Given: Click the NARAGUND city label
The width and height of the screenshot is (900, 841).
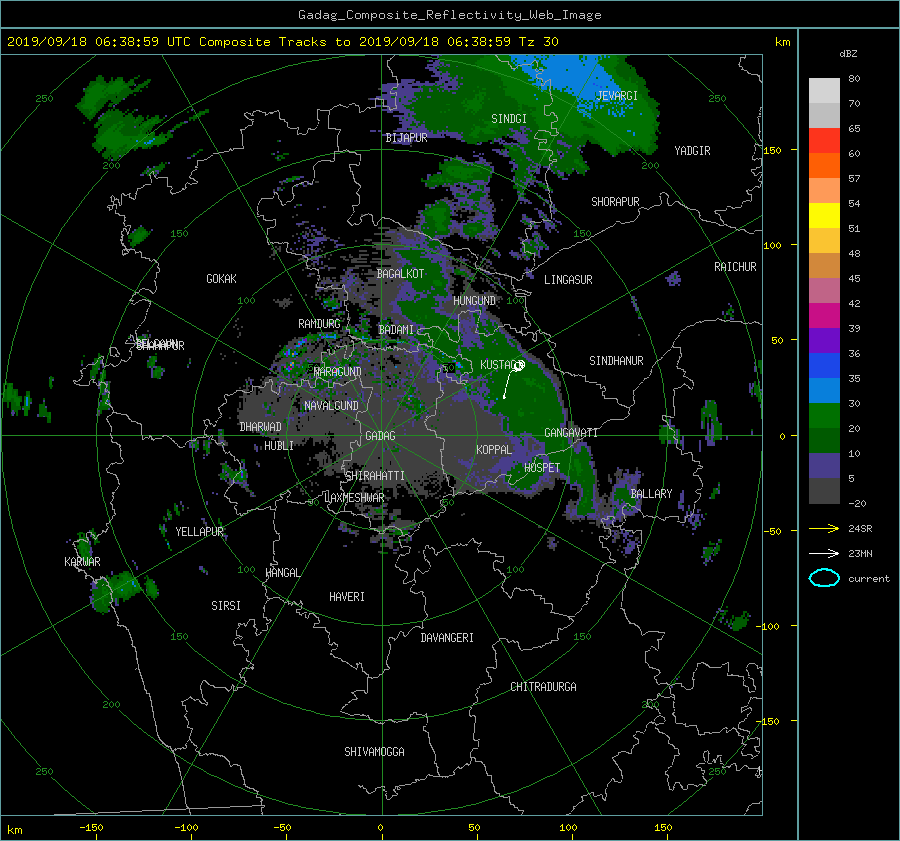Looking at the screenshot, I should (338, 372).
